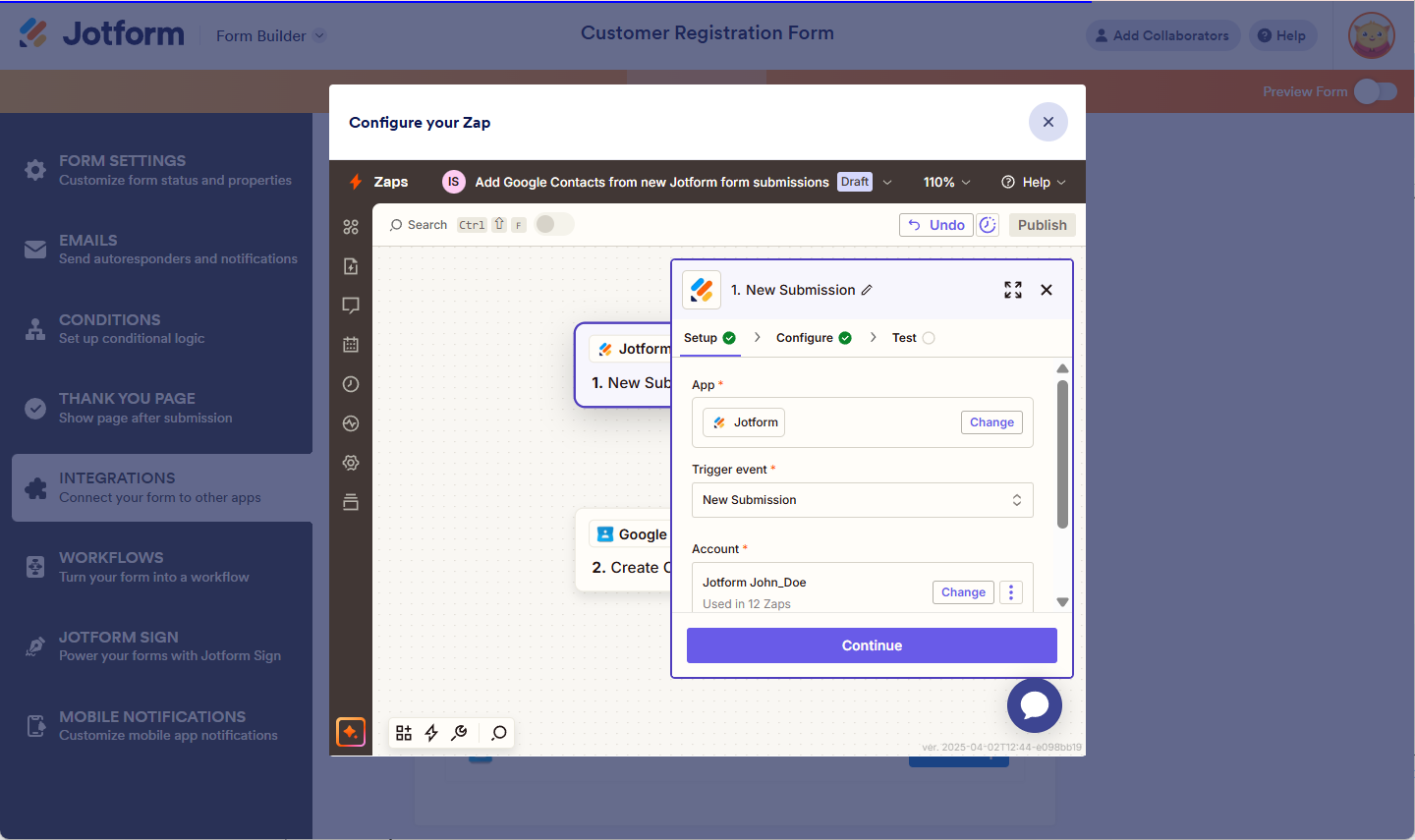This screenshot has width=1415, height=840.
Task: Open the comment notes icon in the sidebar
Action: (x=351, y=306)
